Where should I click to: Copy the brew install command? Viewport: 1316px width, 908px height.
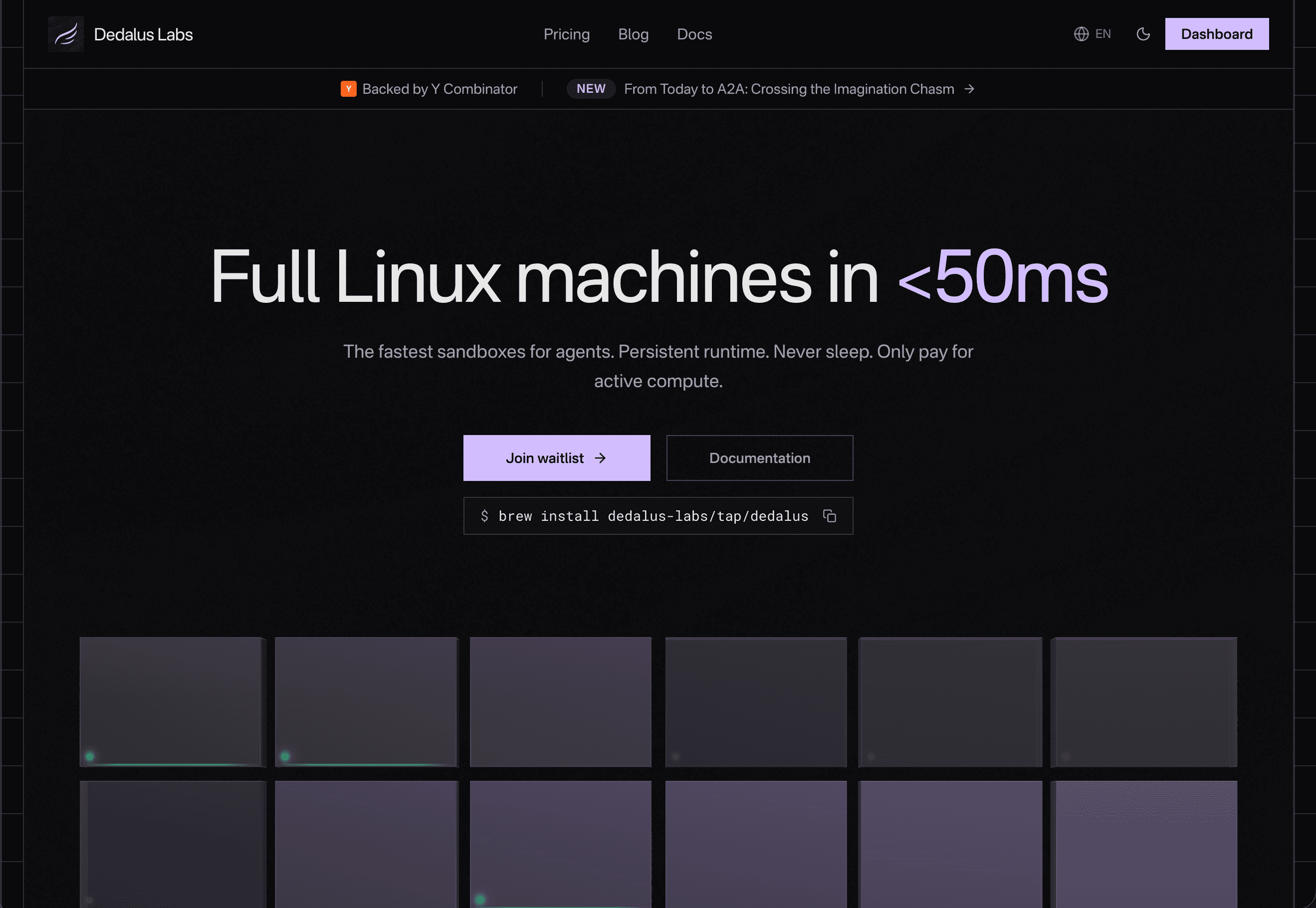click(x=829, y=516)
